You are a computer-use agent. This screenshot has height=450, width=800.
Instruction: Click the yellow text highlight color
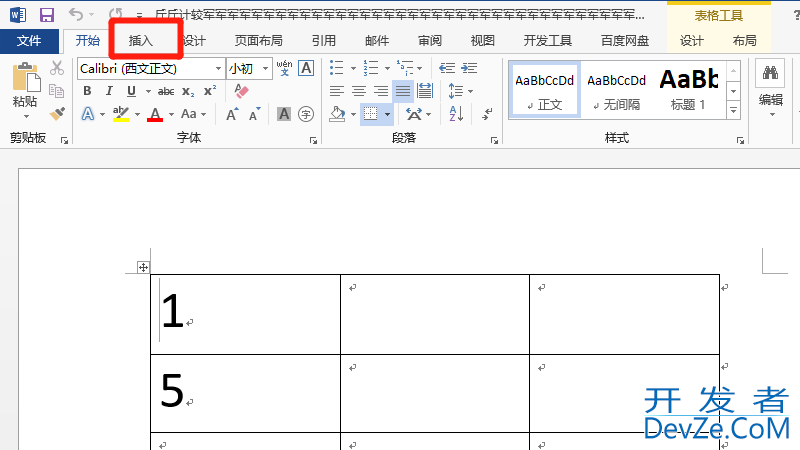[x=121, y=114]
